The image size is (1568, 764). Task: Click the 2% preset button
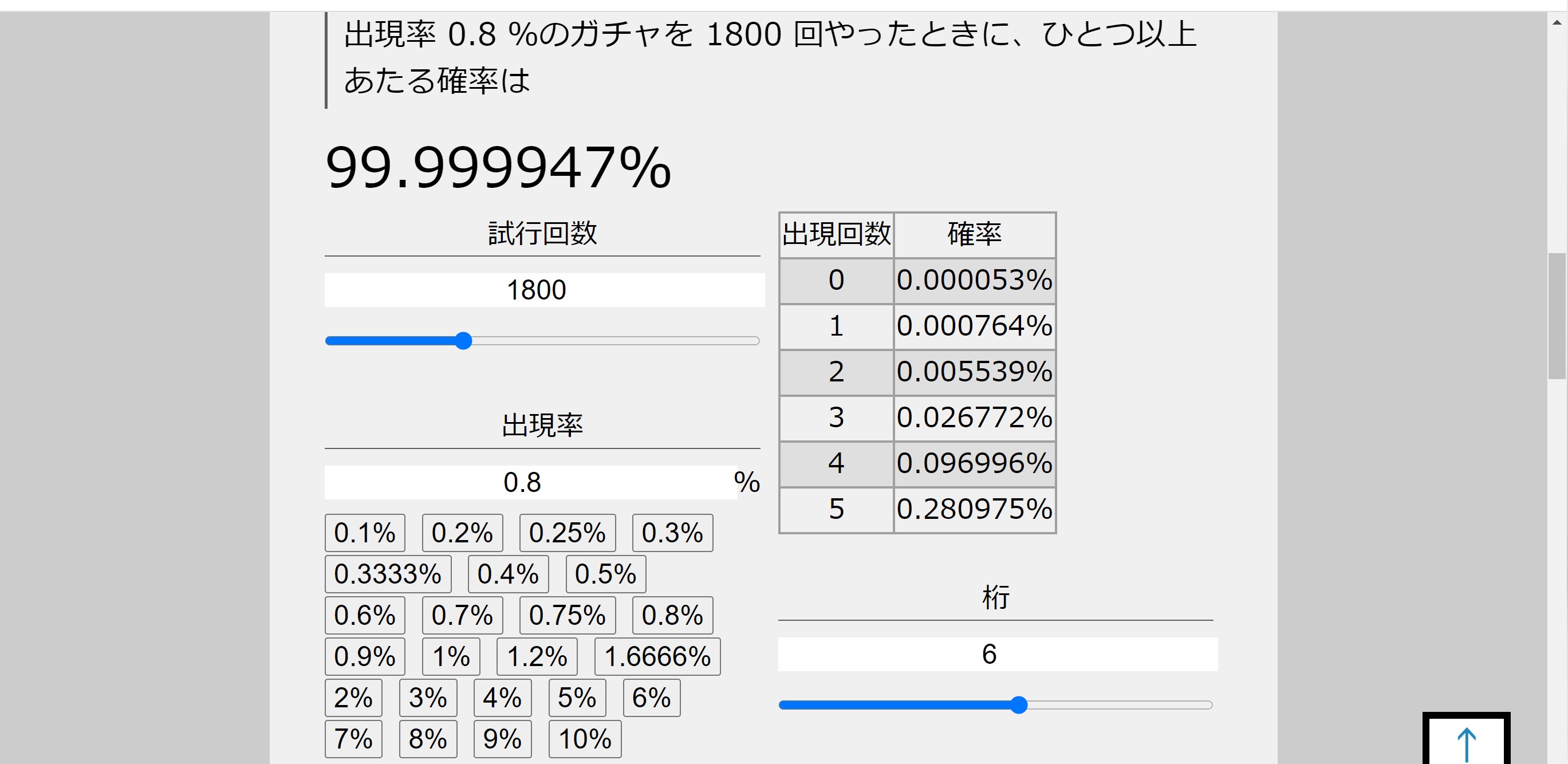click(353, 698)
